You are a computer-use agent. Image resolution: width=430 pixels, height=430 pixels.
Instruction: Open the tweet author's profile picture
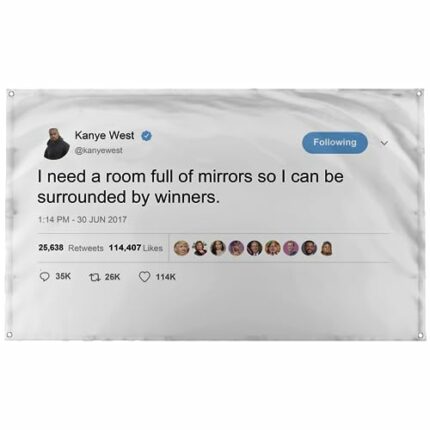coord(56,143)
